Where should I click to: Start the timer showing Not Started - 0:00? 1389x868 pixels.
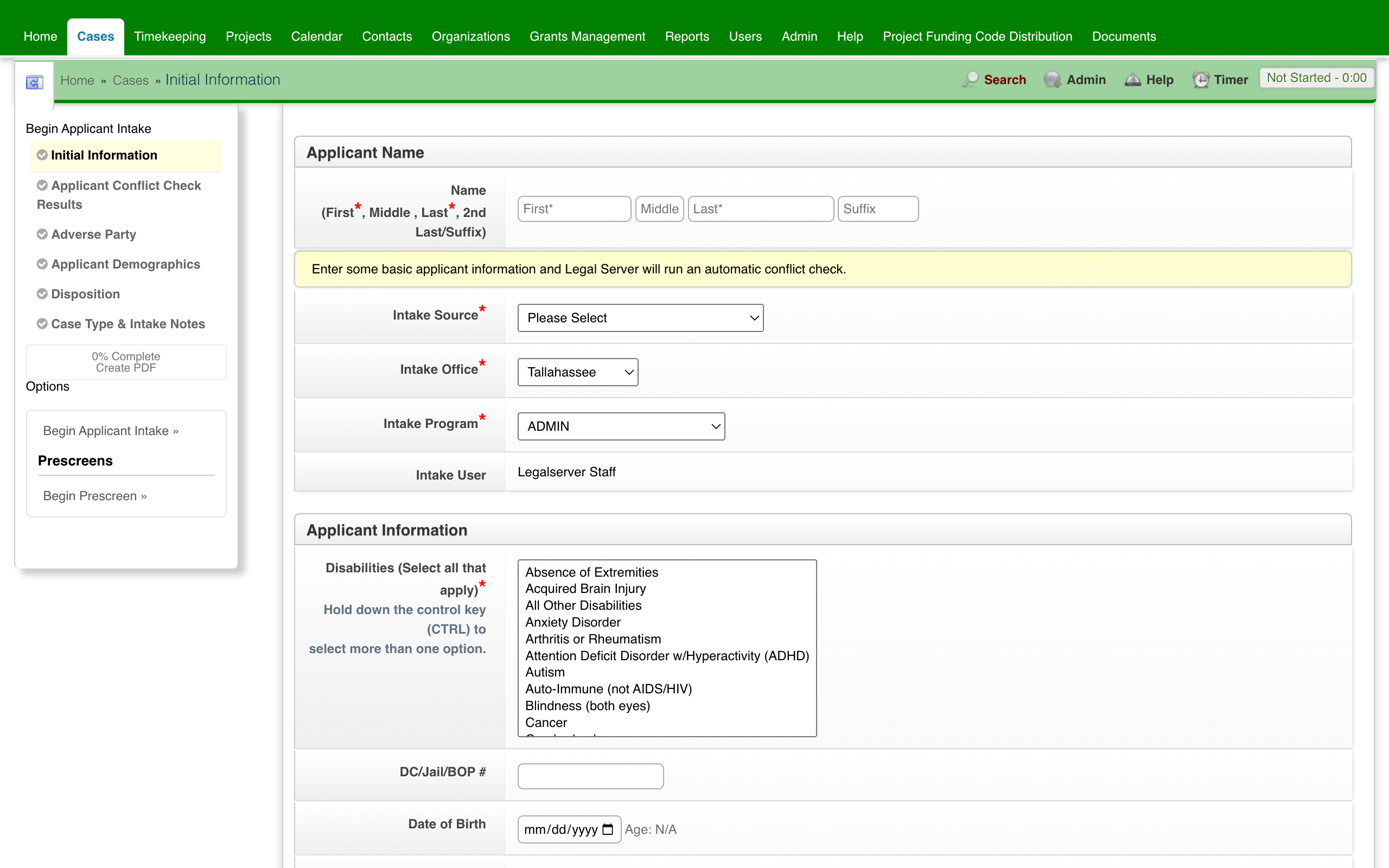(1317, 78)
